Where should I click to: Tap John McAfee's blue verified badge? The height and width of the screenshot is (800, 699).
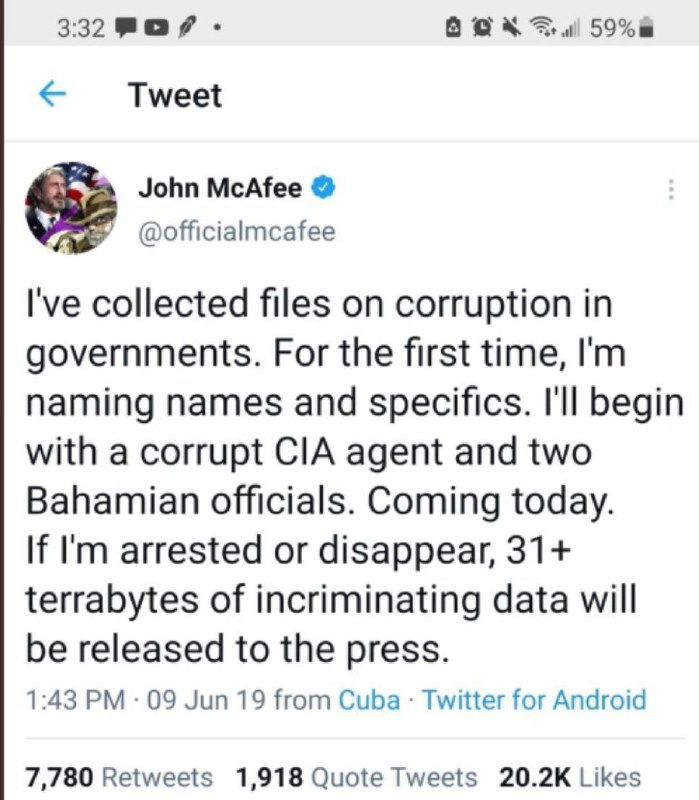click(x=325, y=186)
